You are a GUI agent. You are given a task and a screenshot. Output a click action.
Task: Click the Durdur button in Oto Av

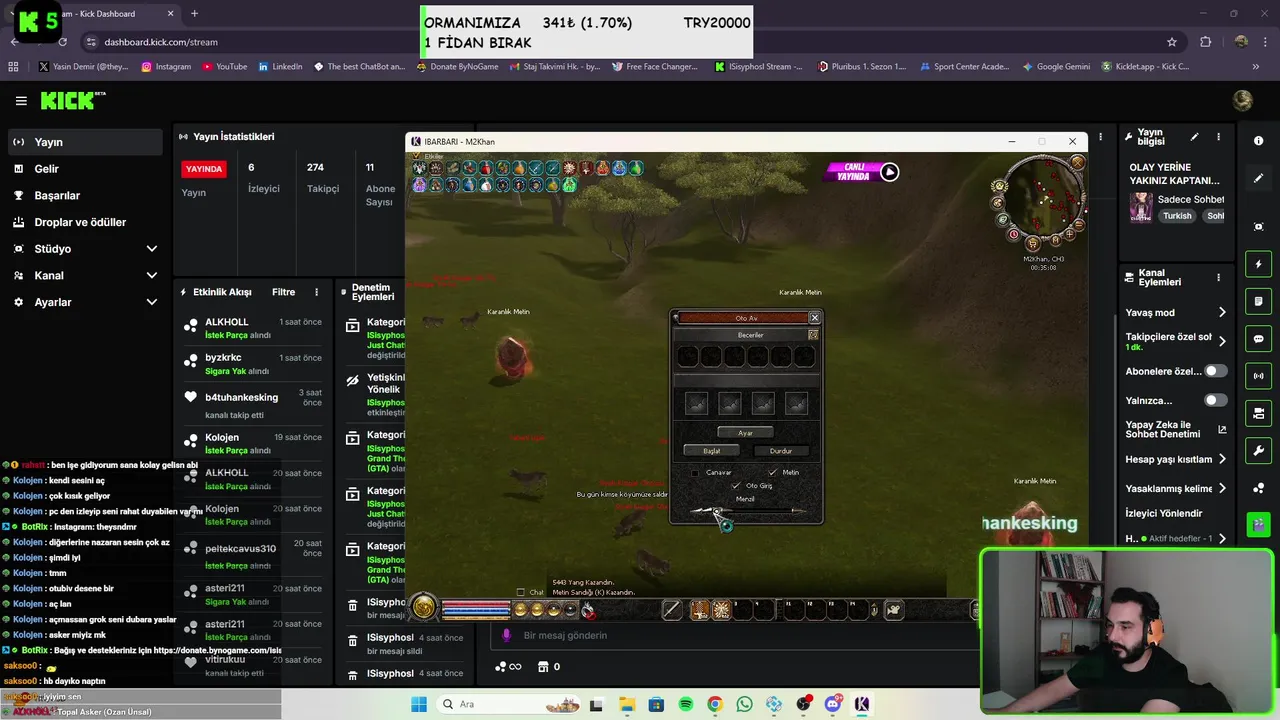(780, 451)
